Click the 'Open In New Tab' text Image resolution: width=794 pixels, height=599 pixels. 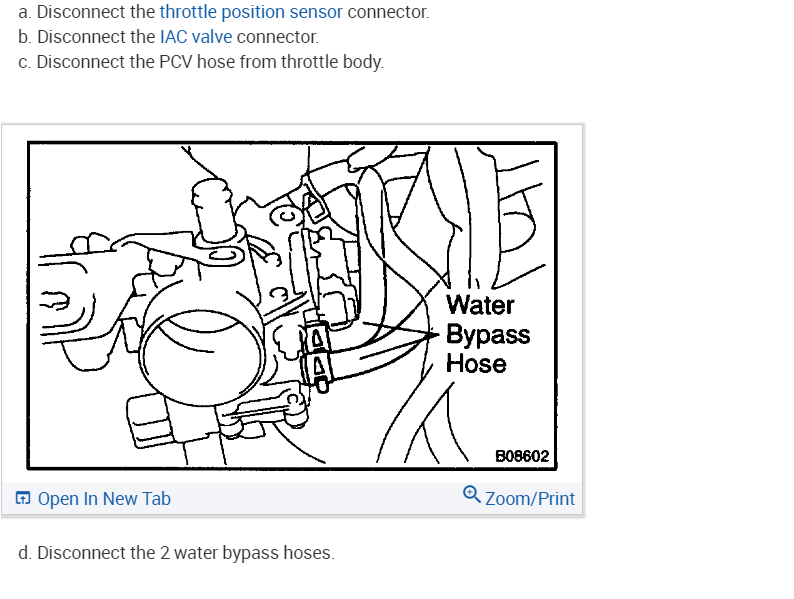click(104, 499)
